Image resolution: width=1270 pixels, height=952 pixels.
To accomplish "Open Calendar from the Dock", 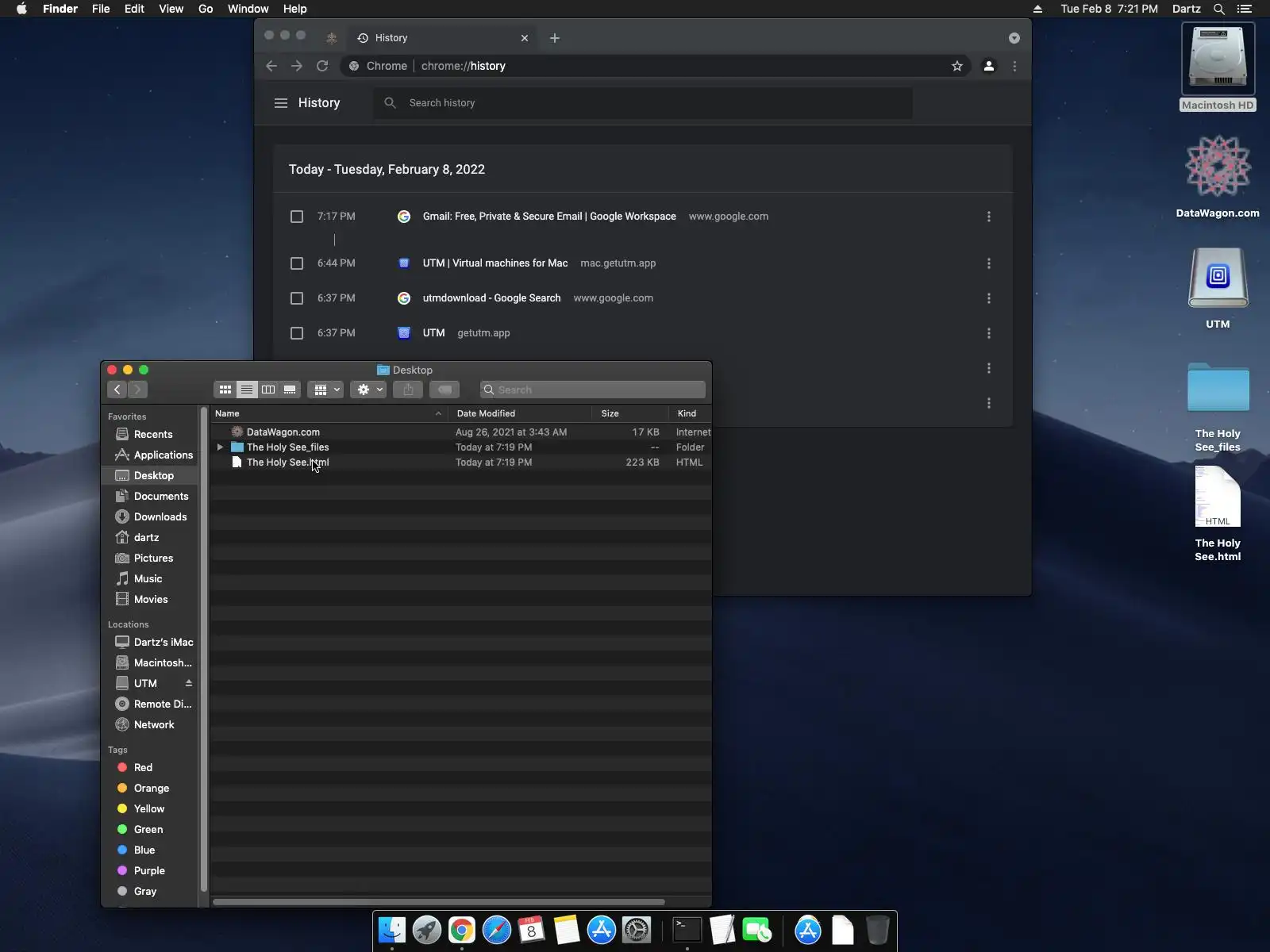I will coord(532,930).
